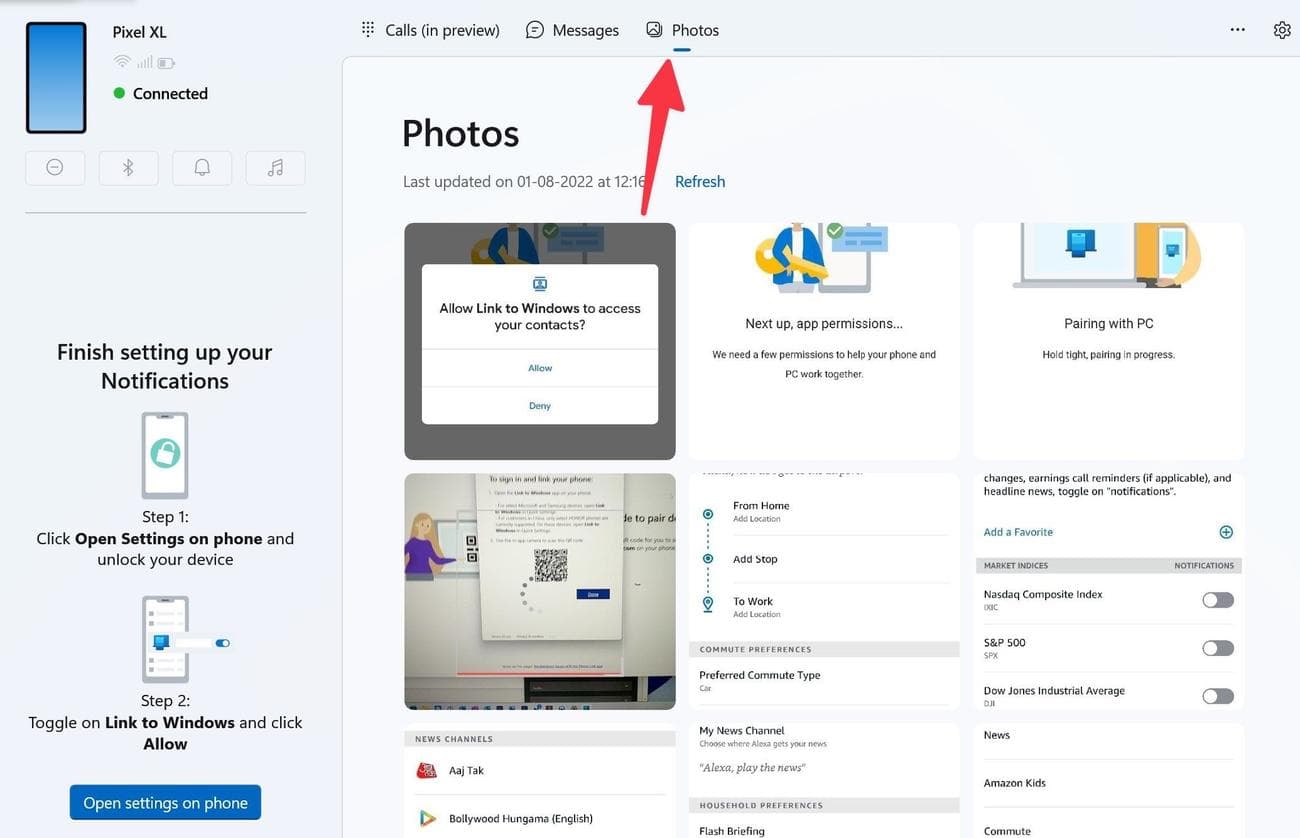
Task: Open phone notifications using the bell icon
Action: point(202,167)
